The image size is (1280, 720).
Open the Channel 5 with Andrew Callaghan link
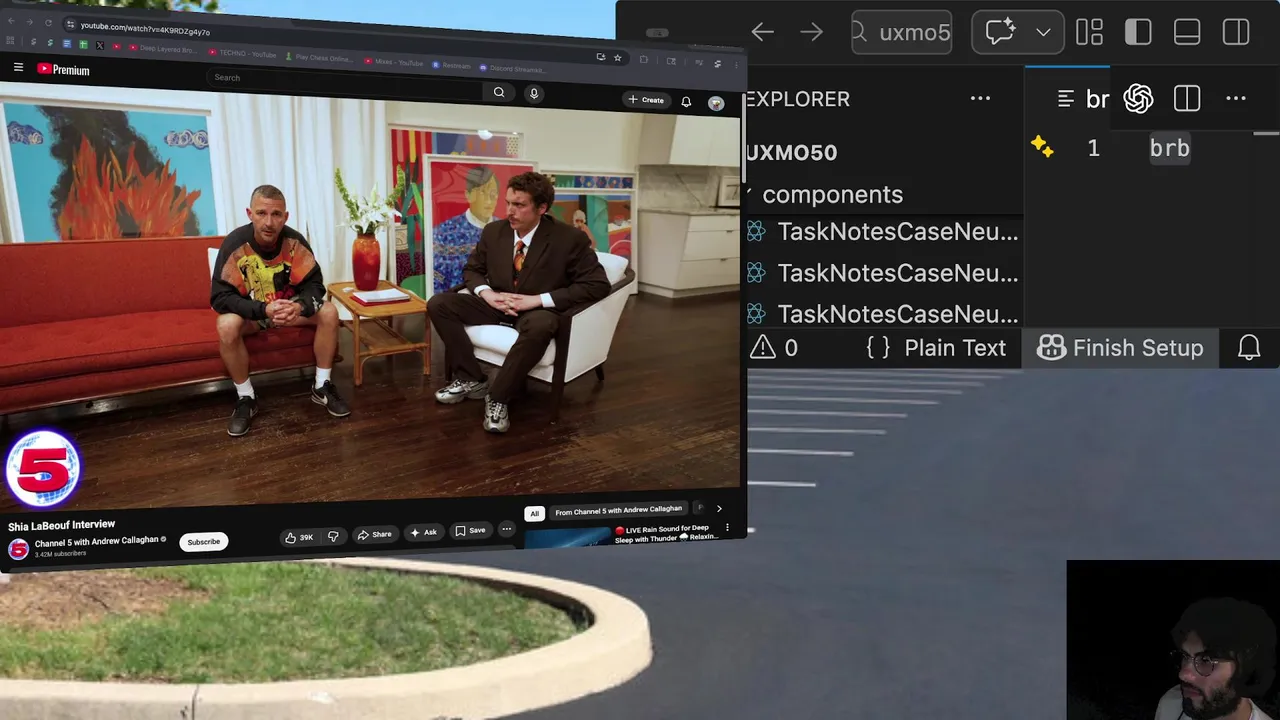tap(96, 541)
